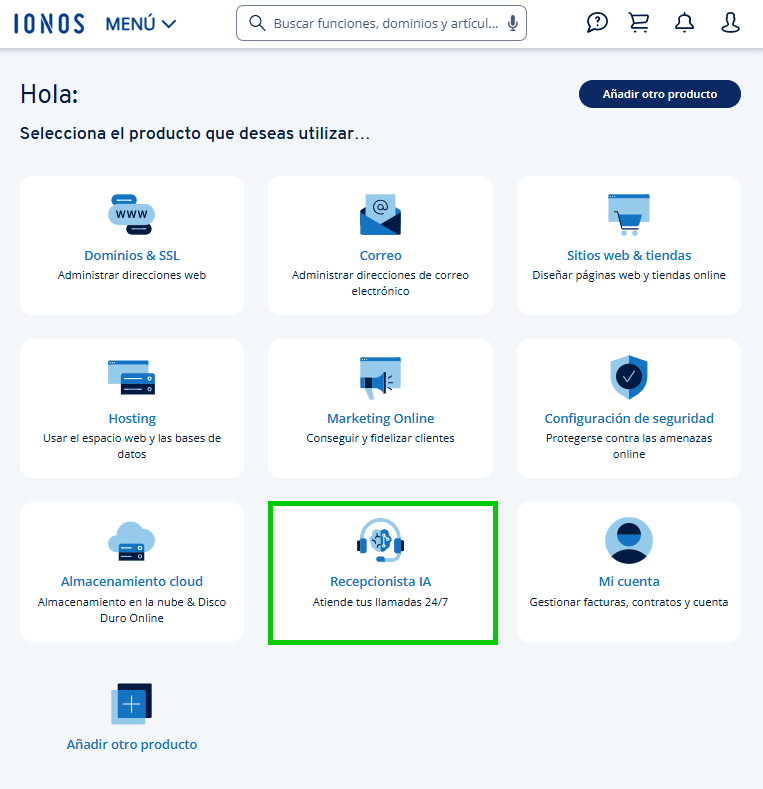Viewport: 763px width, 789px height.
Task: Click 'Diseñar páginas web y tiendas online' text
Action: pyautogui.click(x=629, y=275)
